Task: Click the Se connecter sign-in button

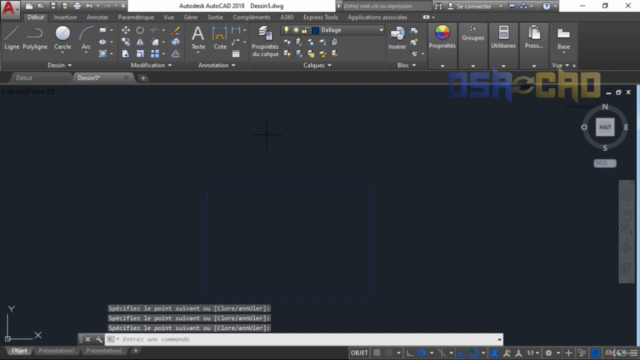Action: point(470,6)
